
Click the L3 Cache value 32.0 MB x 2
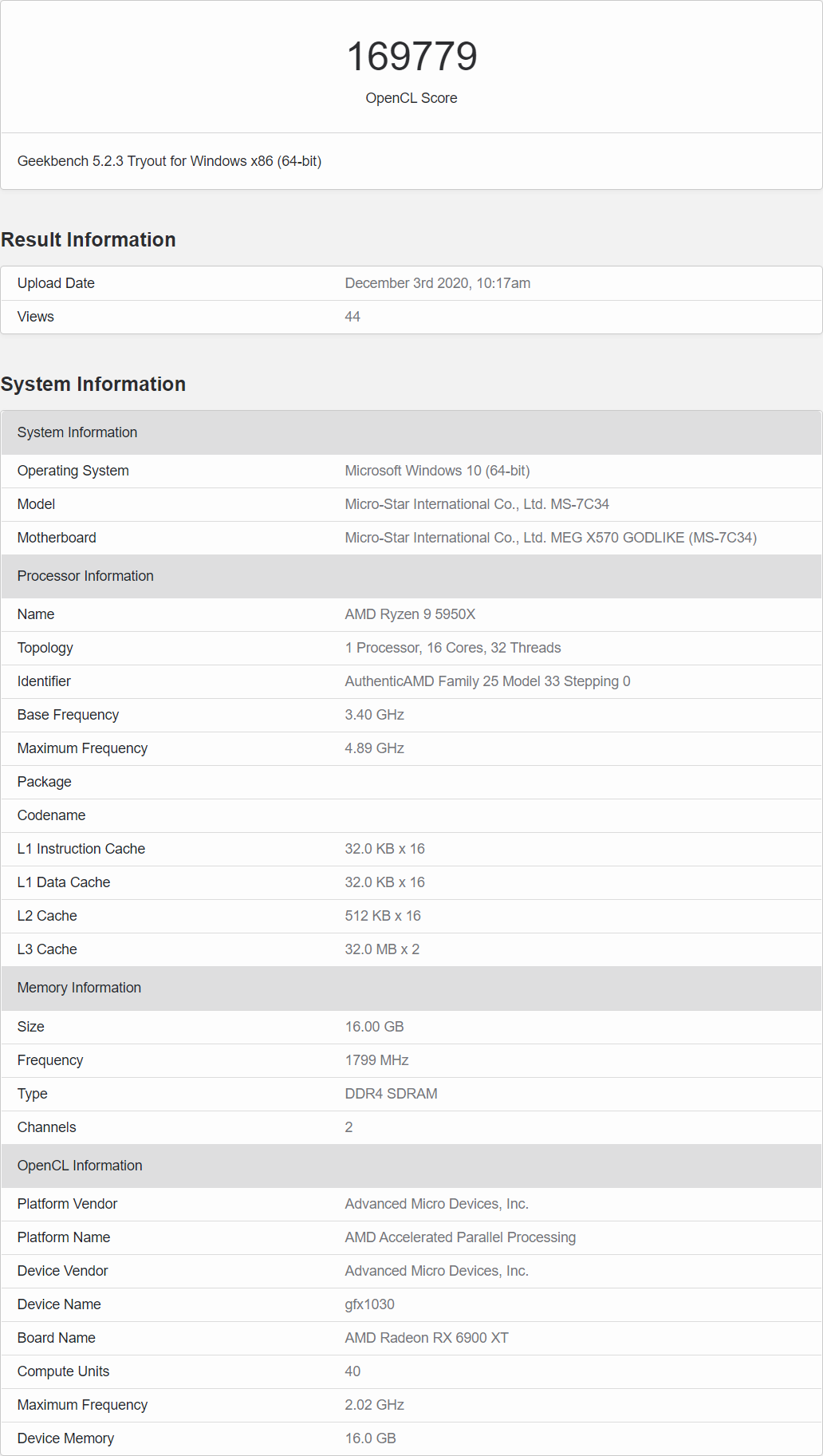coord(382,949)
